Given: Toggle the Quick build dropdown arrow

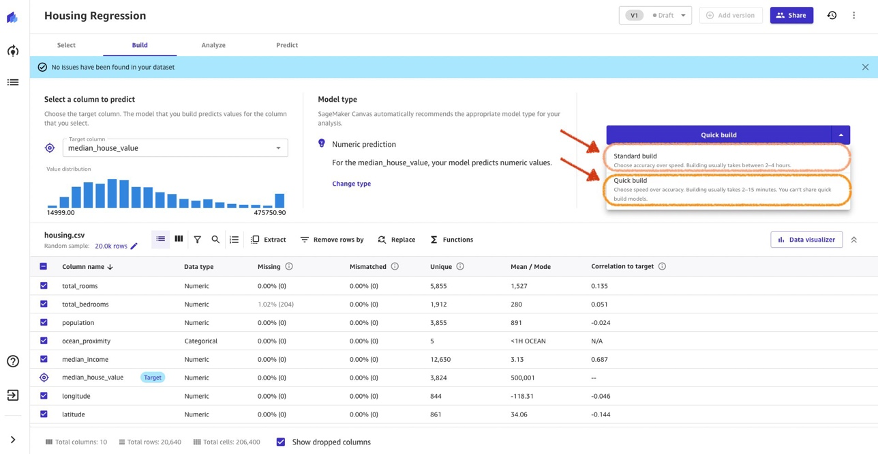Looking at the screenshot, I should [840, 135].
